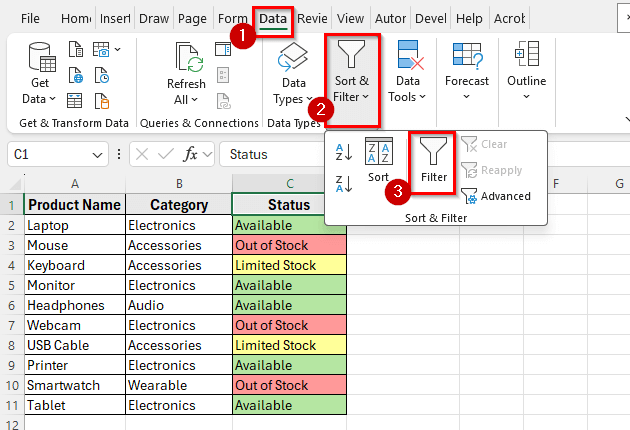The height and width of the screenshot is (430, 630).
Task: Click the formula bar showing Status
Action: point(273,154)
